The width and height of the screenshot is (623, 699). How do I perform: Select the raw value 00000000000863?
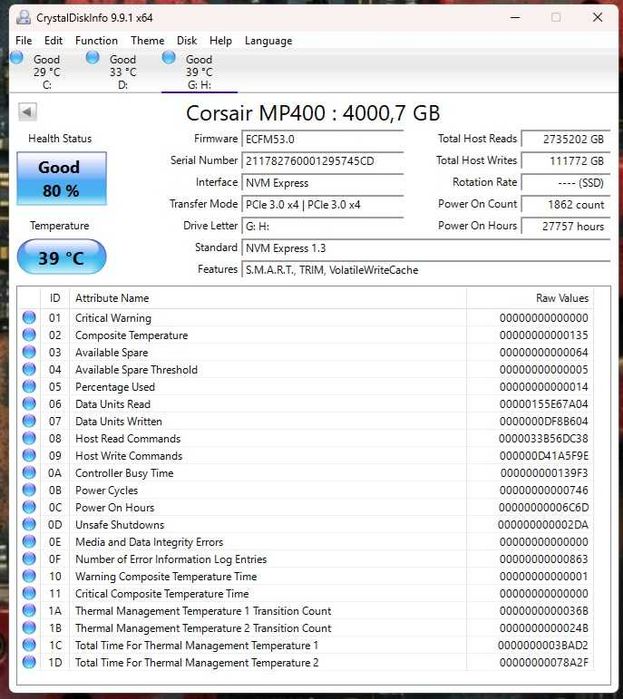[x=544, y=559]
